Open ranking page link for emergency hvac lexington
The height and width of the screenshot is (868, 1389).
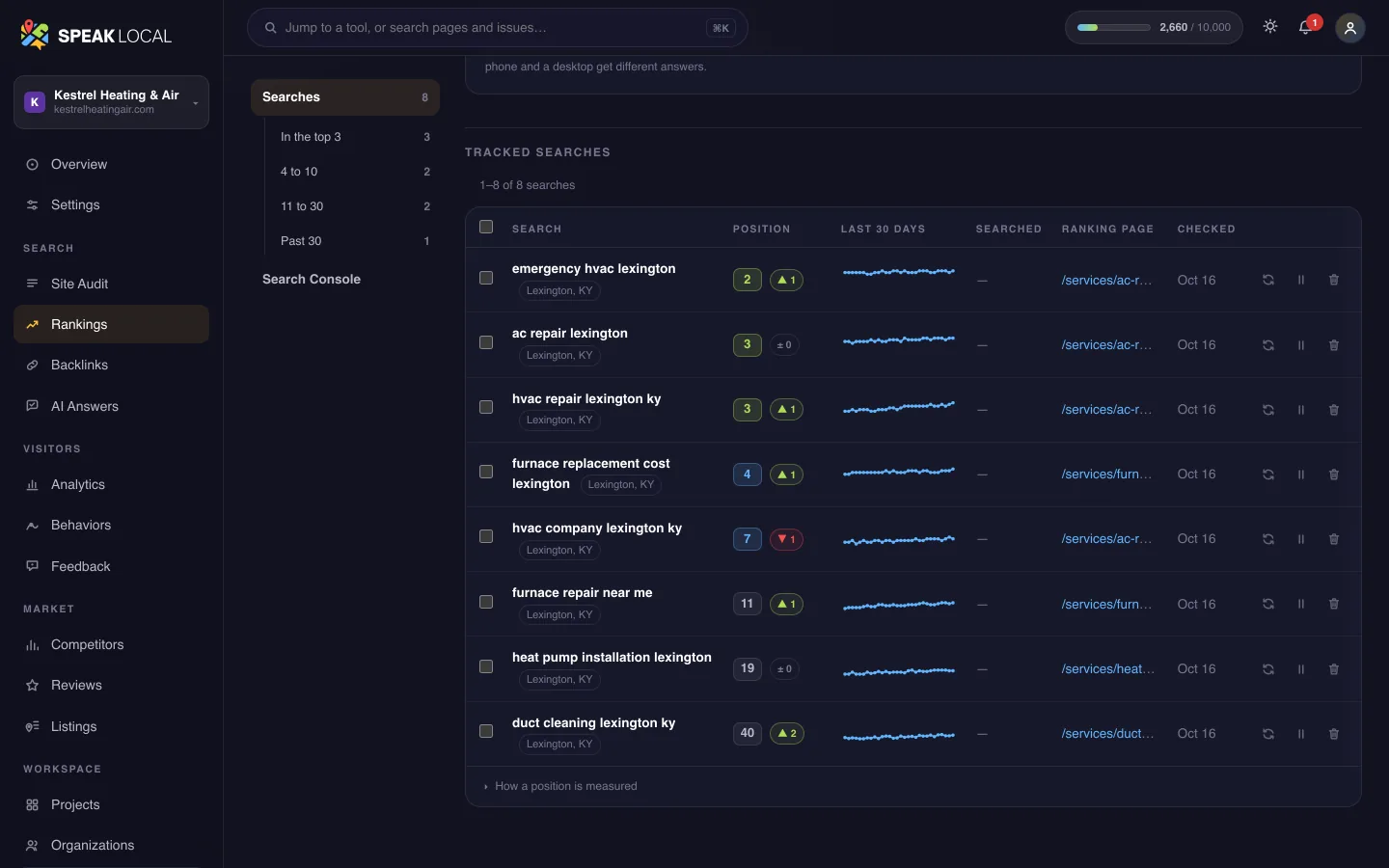[x=1106, y=280]
